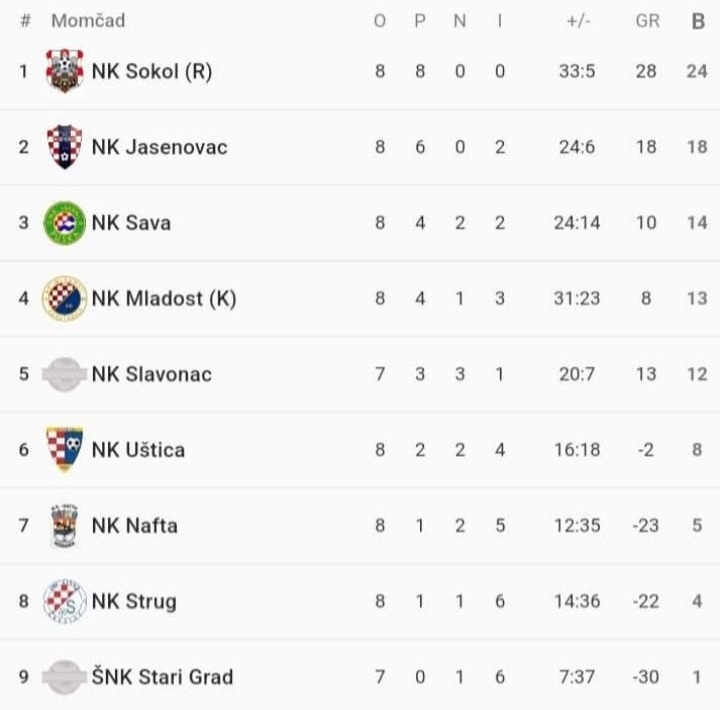Select the NK Sava green logo

pos(65,222)
